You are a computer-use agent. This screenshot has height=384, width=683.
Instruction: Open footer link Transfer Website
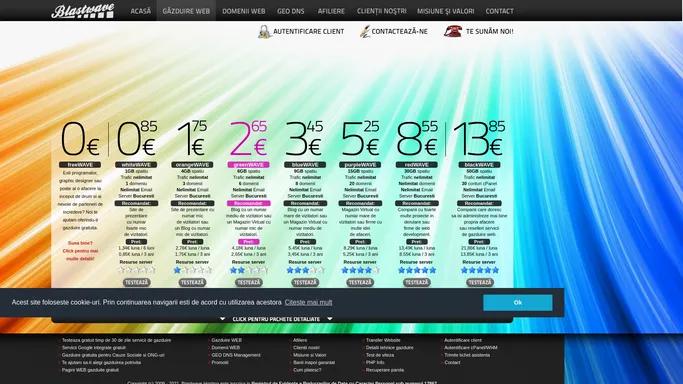383,340
